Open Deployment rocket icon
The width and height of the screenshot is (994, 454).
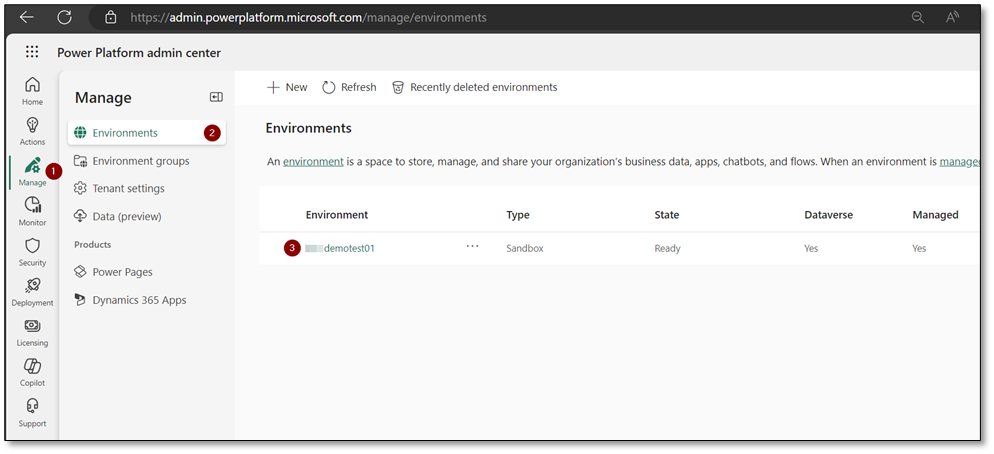click(x=32, y=291)
